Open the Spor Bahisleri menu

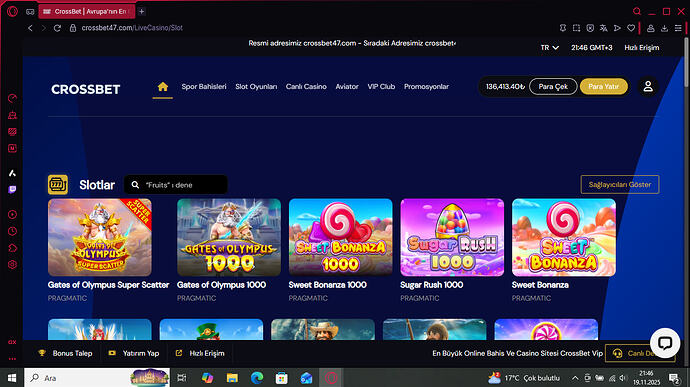[x=204, y=87]
